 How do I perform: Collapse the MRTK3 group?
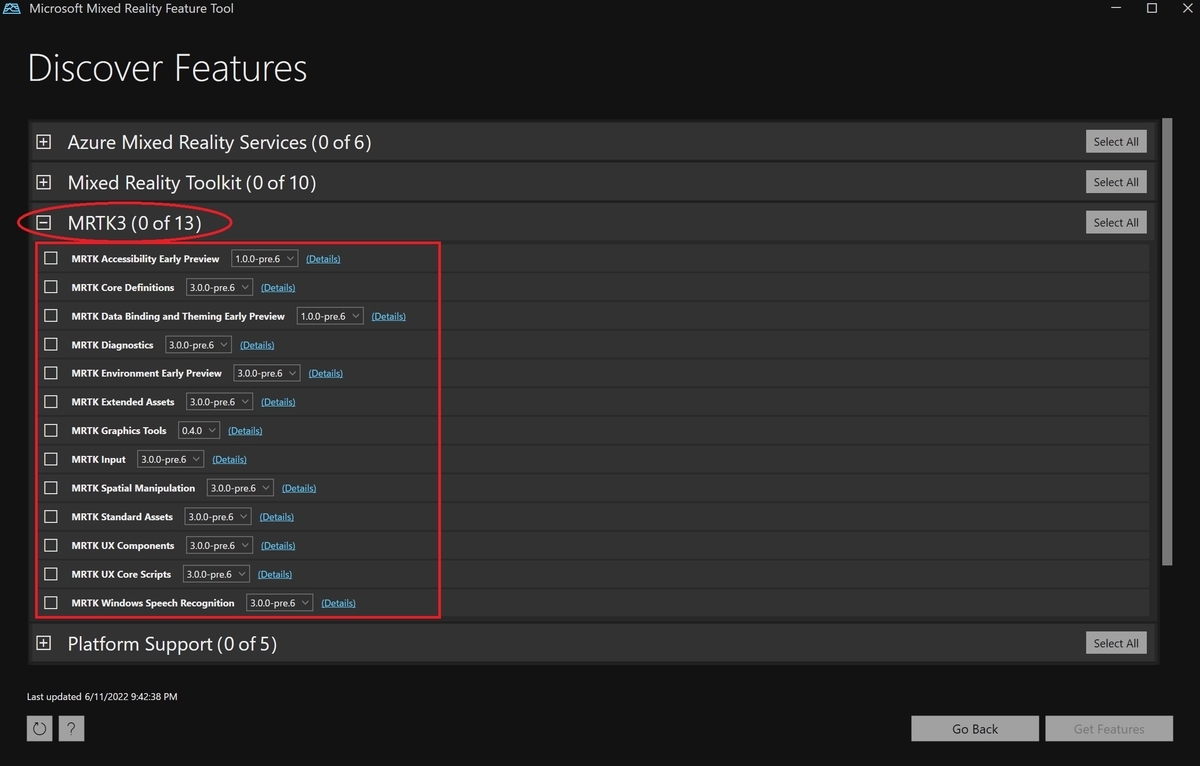point(43,223)
